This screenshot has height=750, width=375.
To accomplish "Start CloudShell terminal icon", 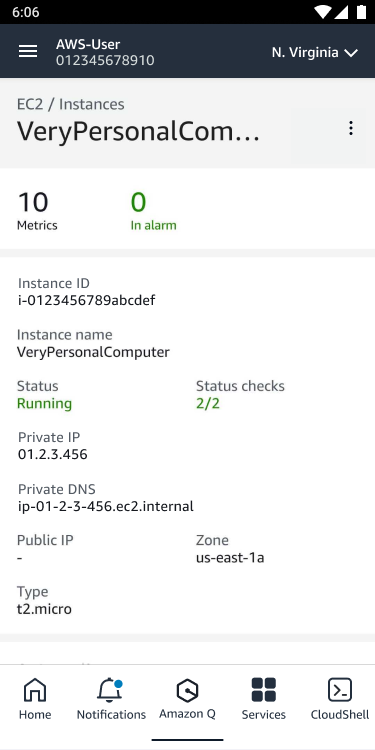I will 340,690.
